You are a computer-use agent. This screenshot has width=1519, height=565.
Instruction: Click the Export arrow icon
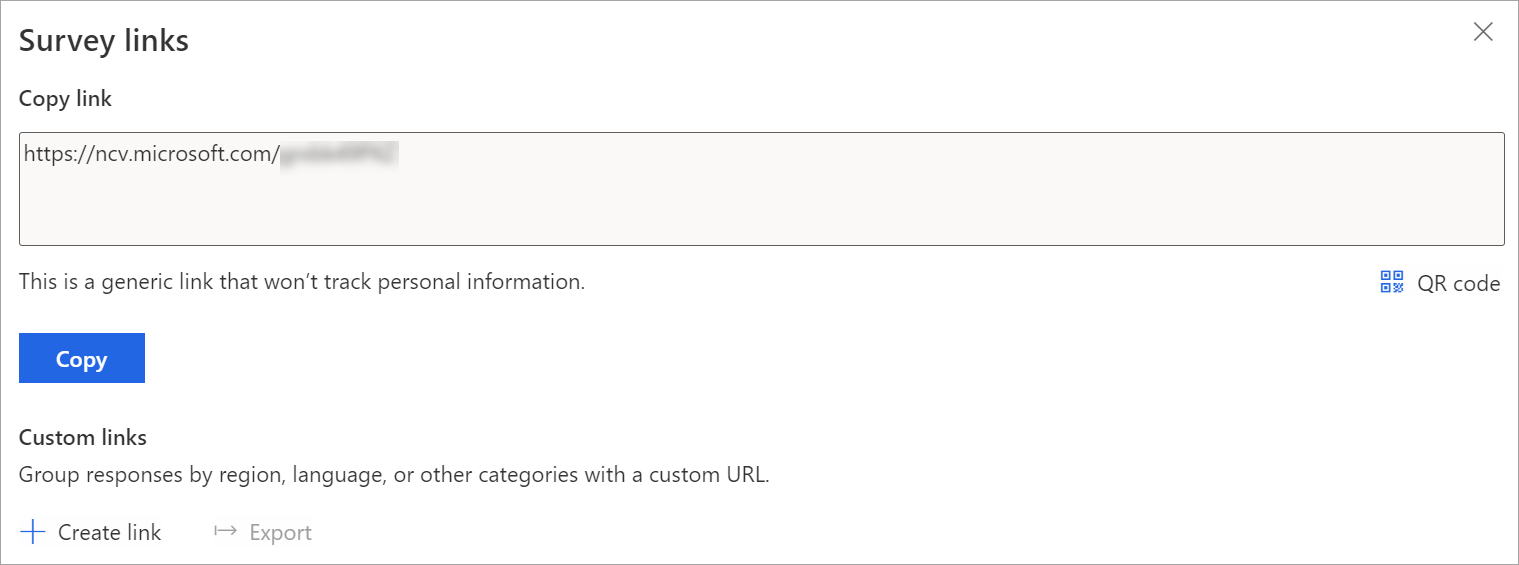[x=225, y=532]
